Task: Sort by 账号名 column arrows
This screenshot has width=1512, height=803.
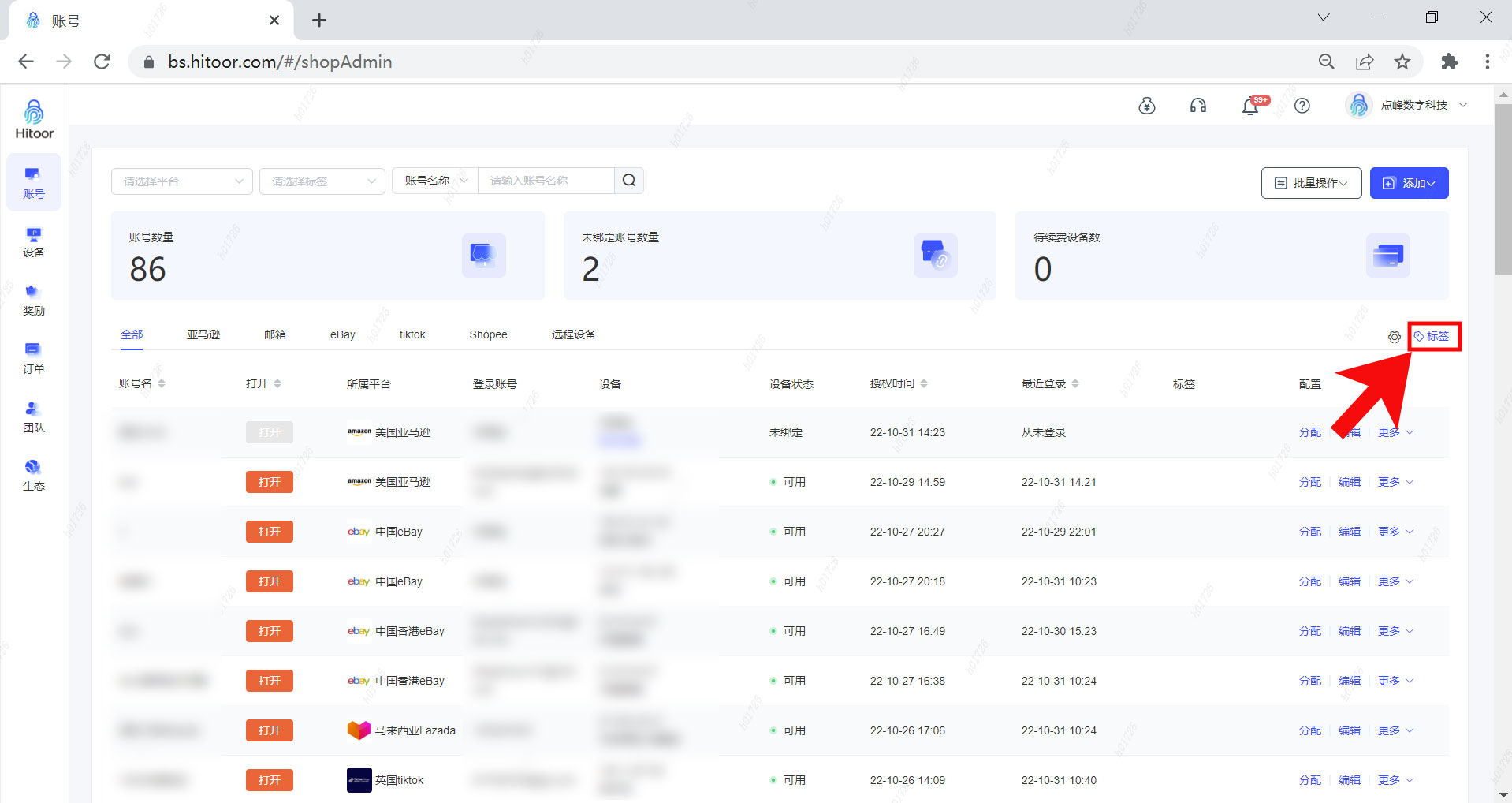Action: coord(162,383)
